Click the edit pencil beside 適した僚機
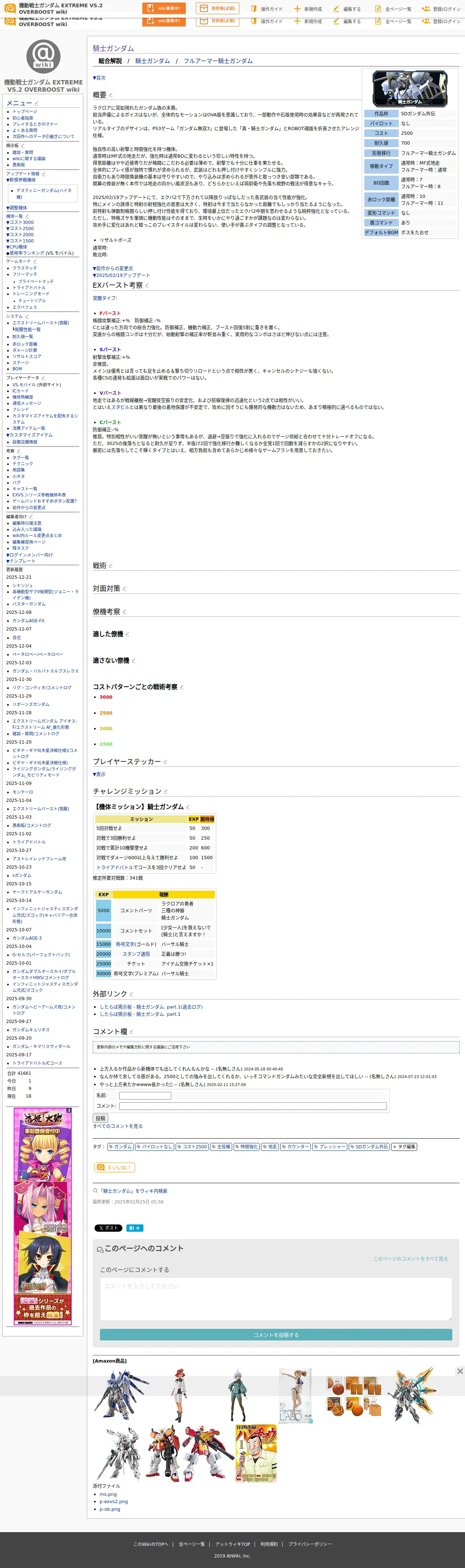 [127, 634]
